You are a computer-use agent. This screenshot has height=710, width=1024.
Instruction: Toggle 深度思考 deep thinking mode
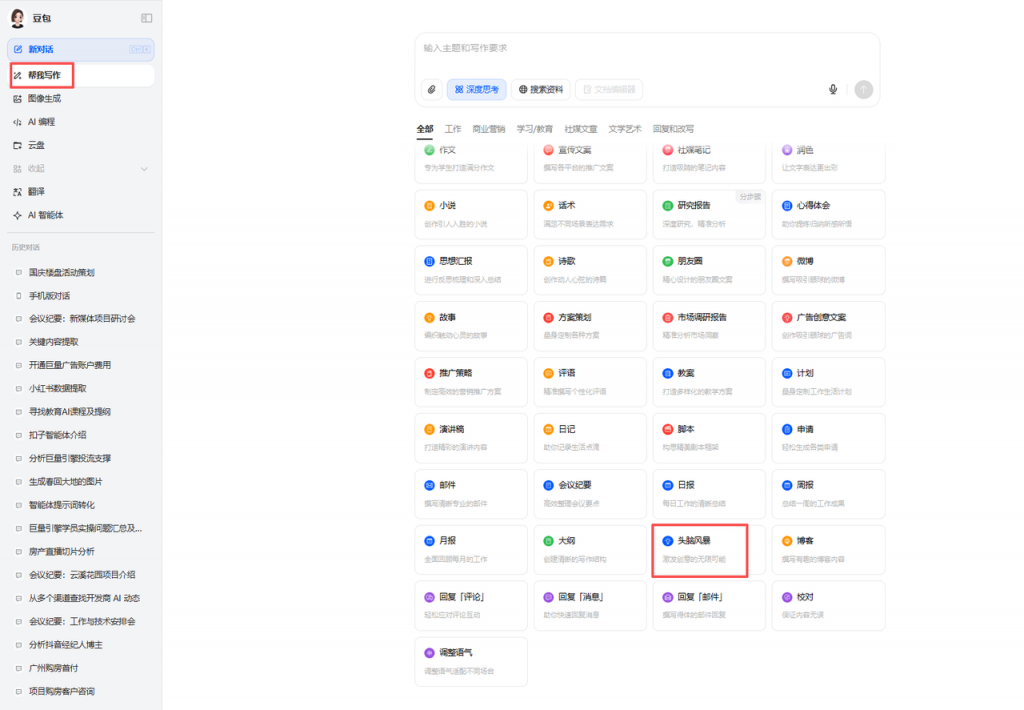477,89
